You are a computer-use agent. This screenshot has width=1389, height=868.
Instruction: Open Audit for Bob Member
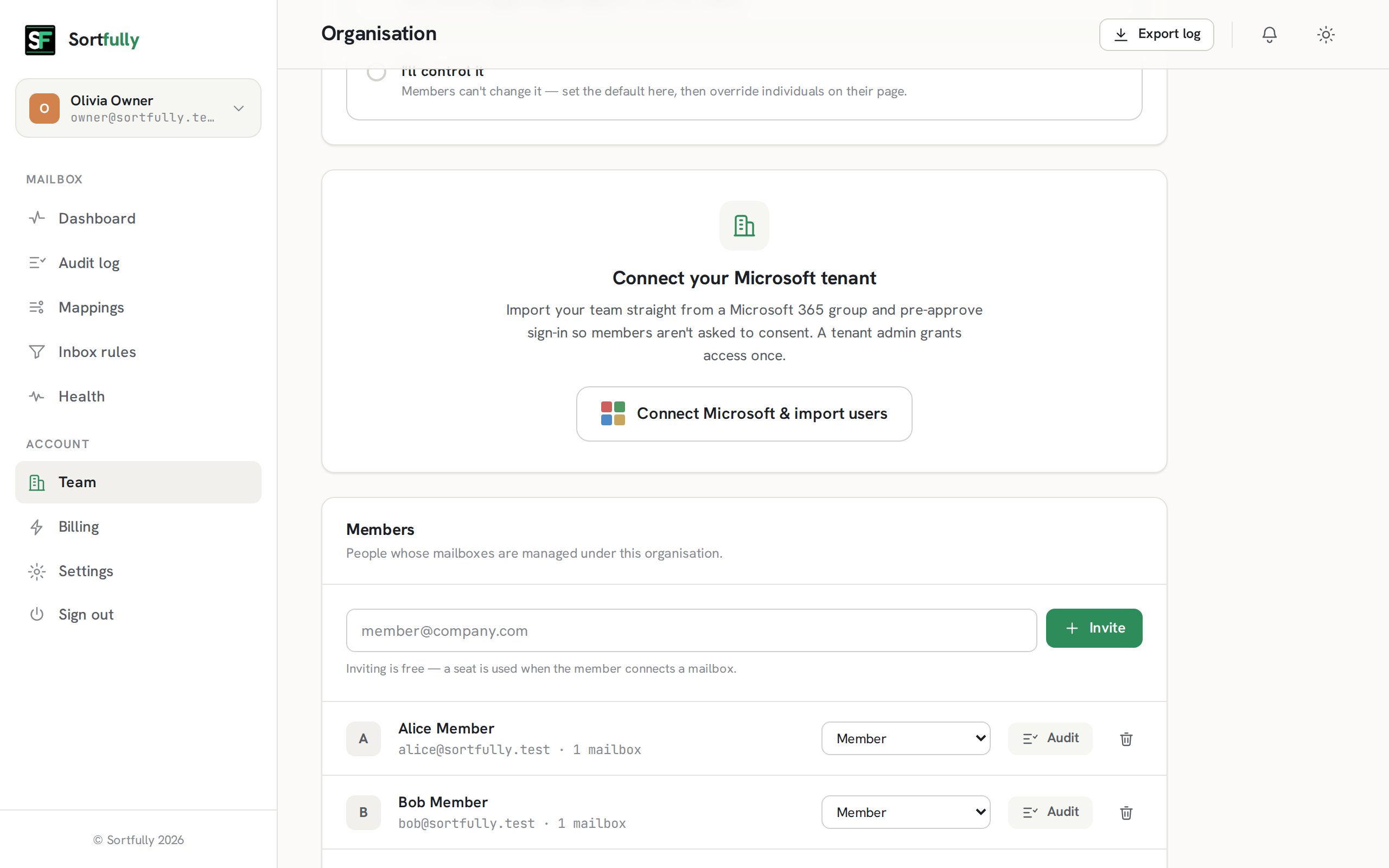coord(1050,812)
